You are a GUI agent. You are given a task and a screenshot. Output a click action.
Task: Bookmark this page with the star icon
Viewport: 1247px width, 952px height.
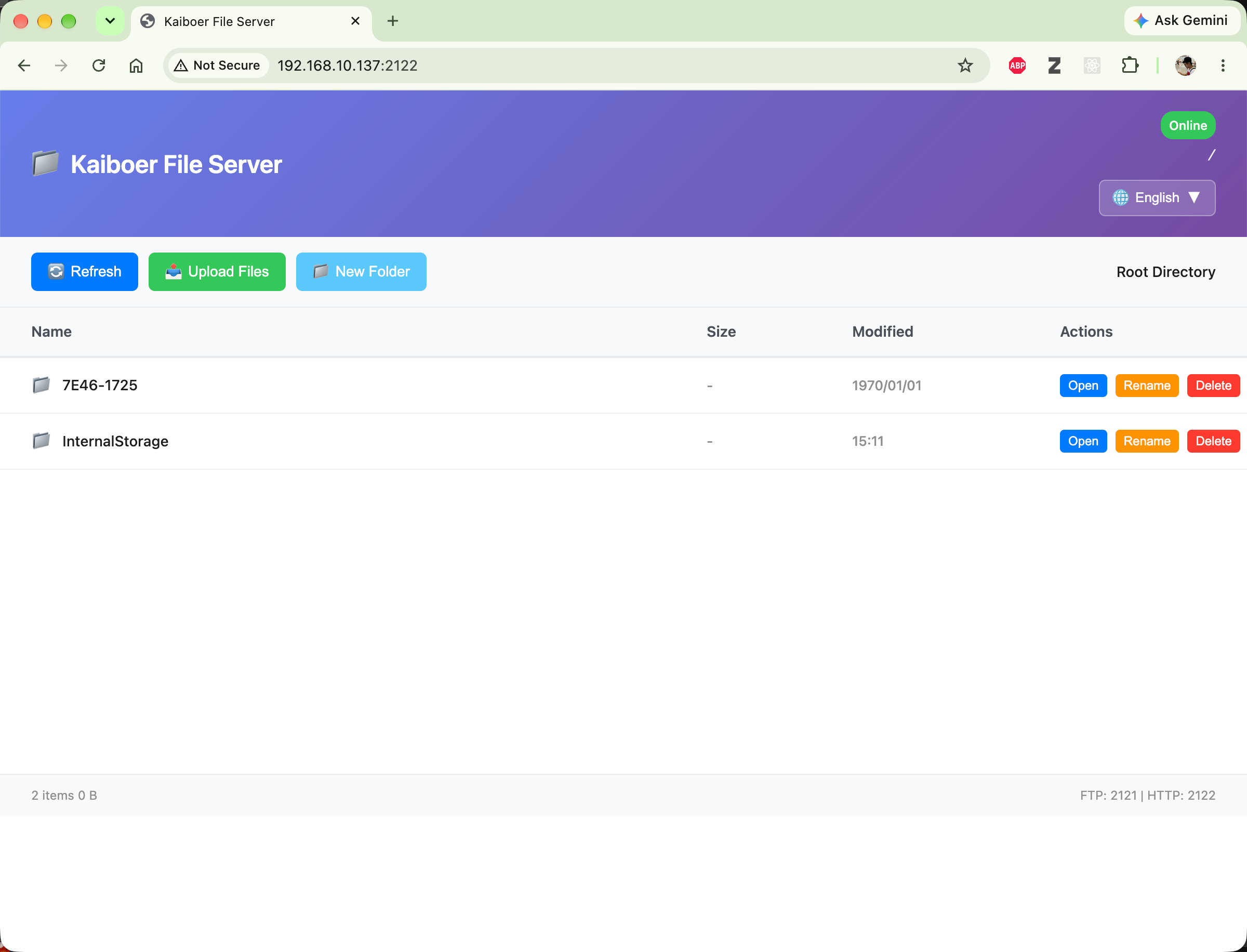pos(965,65)
